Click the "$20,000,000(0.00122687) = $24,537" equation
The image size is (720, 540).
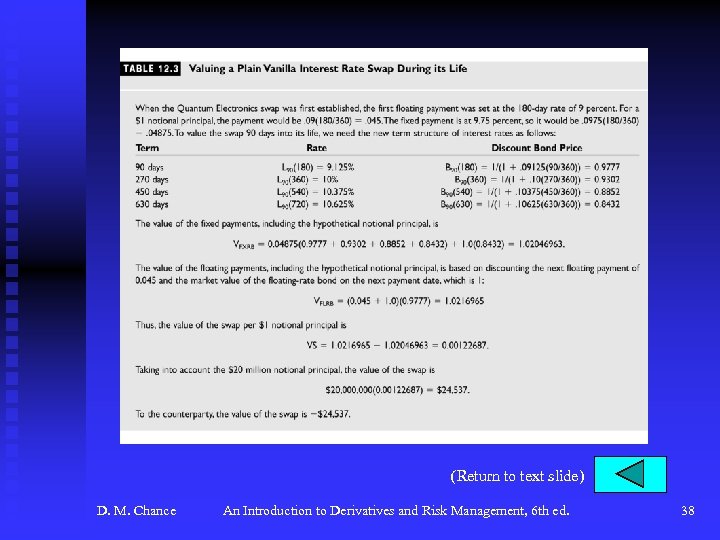398,390
